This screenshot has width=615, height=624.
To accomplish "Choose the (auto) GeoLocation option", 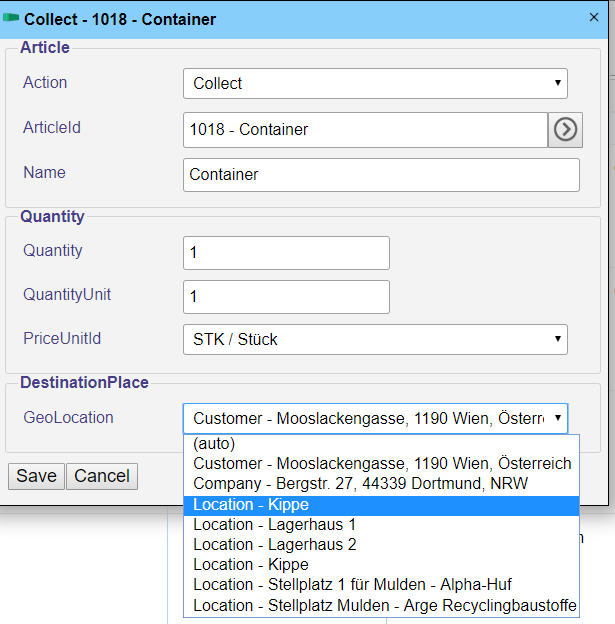I will point(381,444).
